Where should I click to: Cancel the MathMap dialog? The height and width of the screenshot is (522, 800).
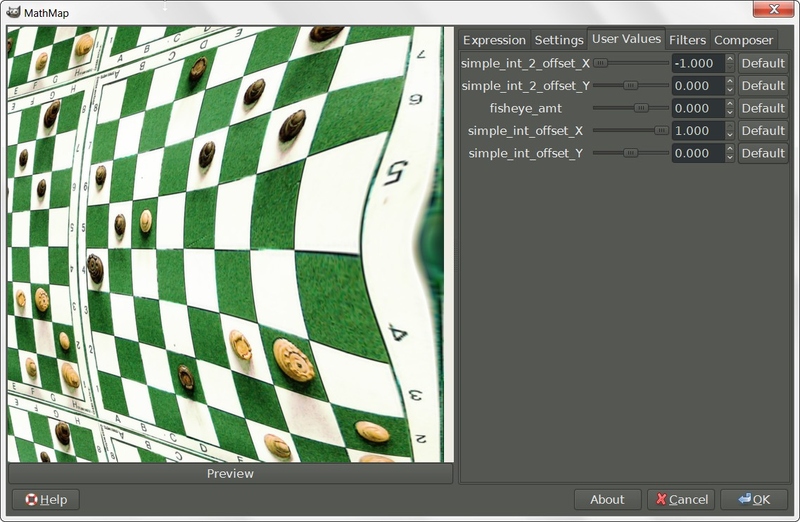coord(681,500)
